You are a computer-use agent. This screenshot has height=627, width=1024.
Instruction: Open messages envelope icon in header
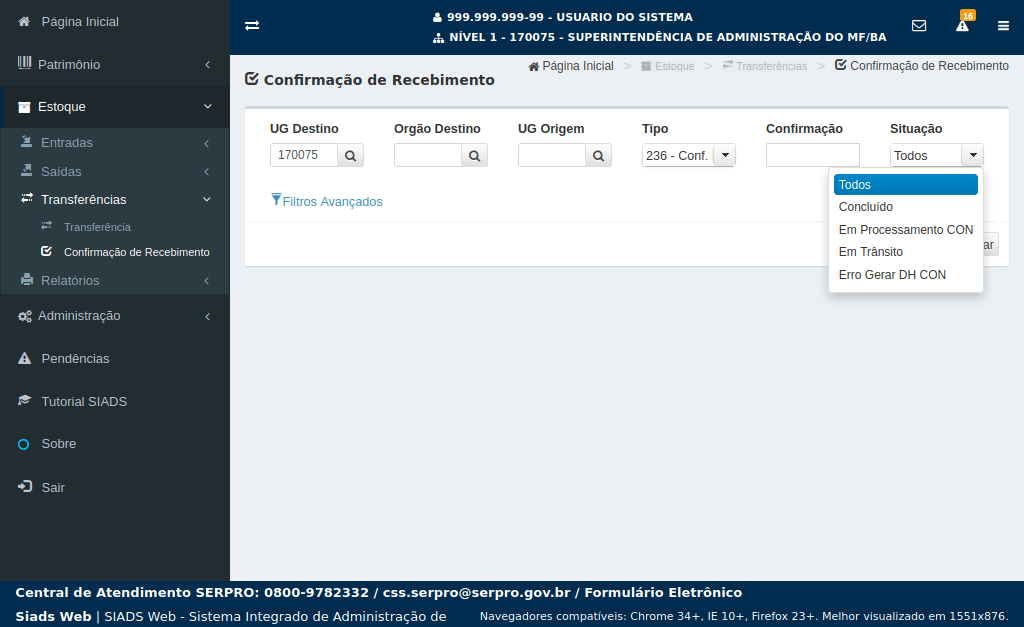point(919,25)
